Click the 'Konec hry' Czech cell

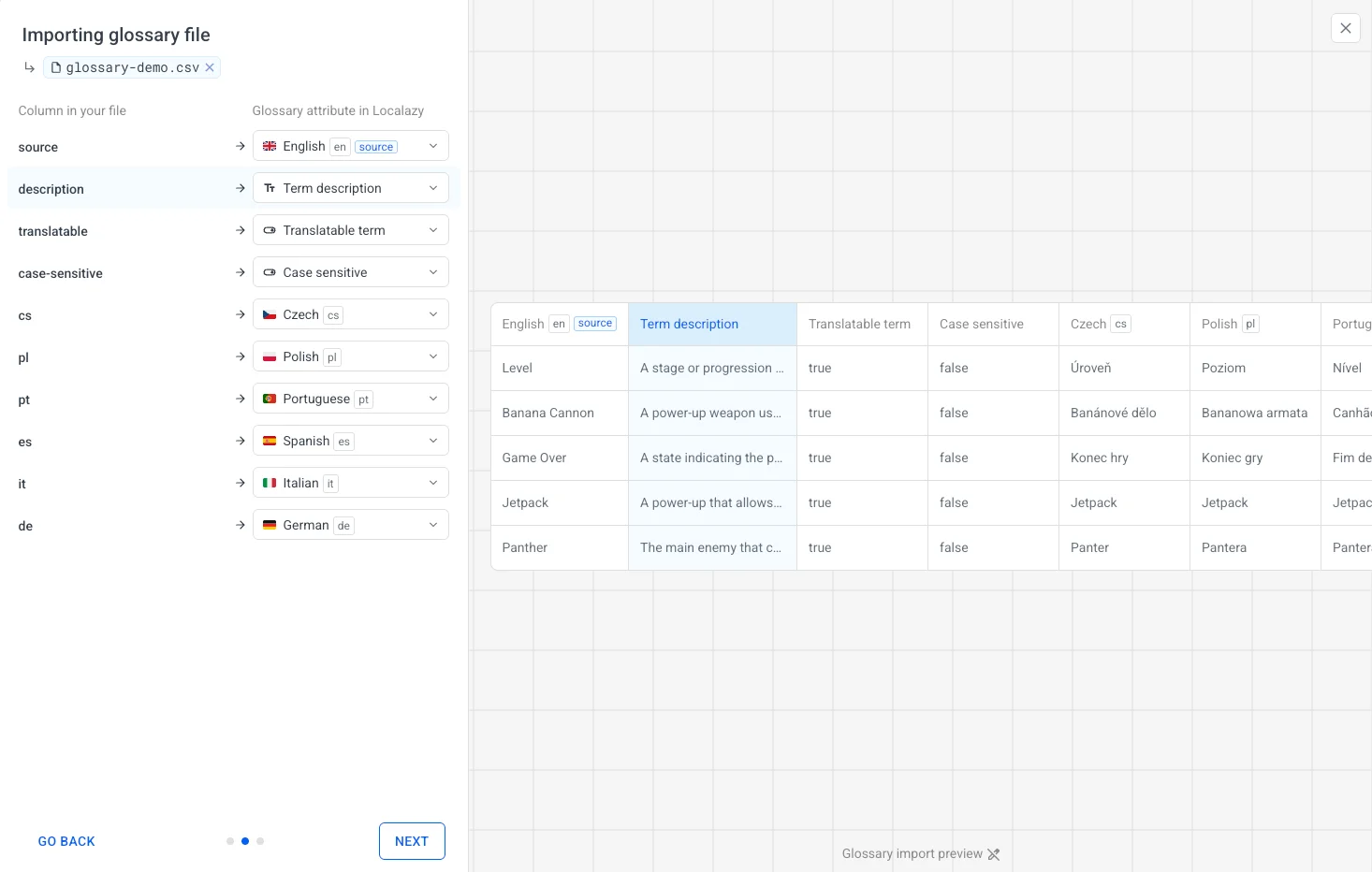pos(1124,458)
